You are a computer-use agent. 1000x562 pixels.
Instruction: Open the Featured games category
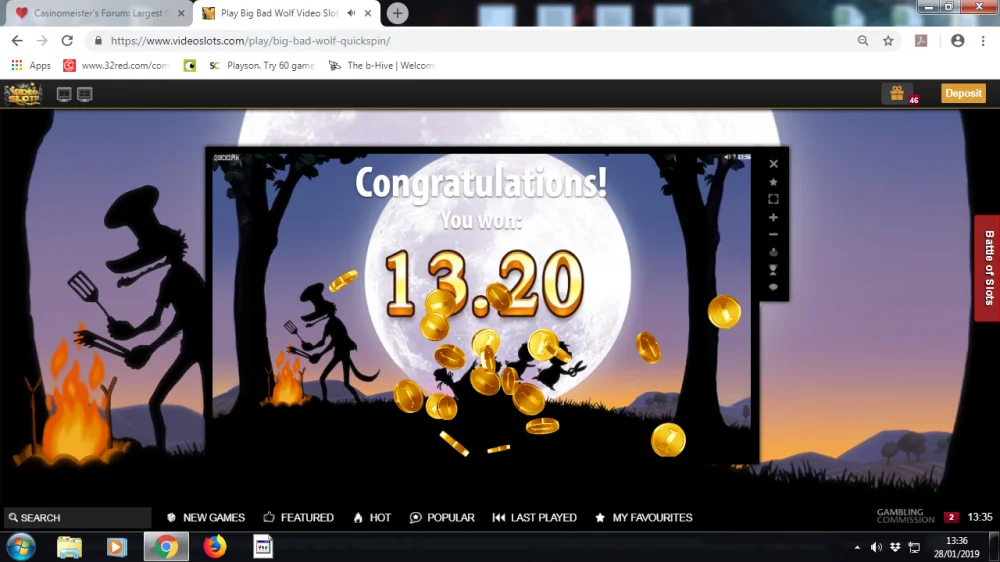tap(298, 517)
